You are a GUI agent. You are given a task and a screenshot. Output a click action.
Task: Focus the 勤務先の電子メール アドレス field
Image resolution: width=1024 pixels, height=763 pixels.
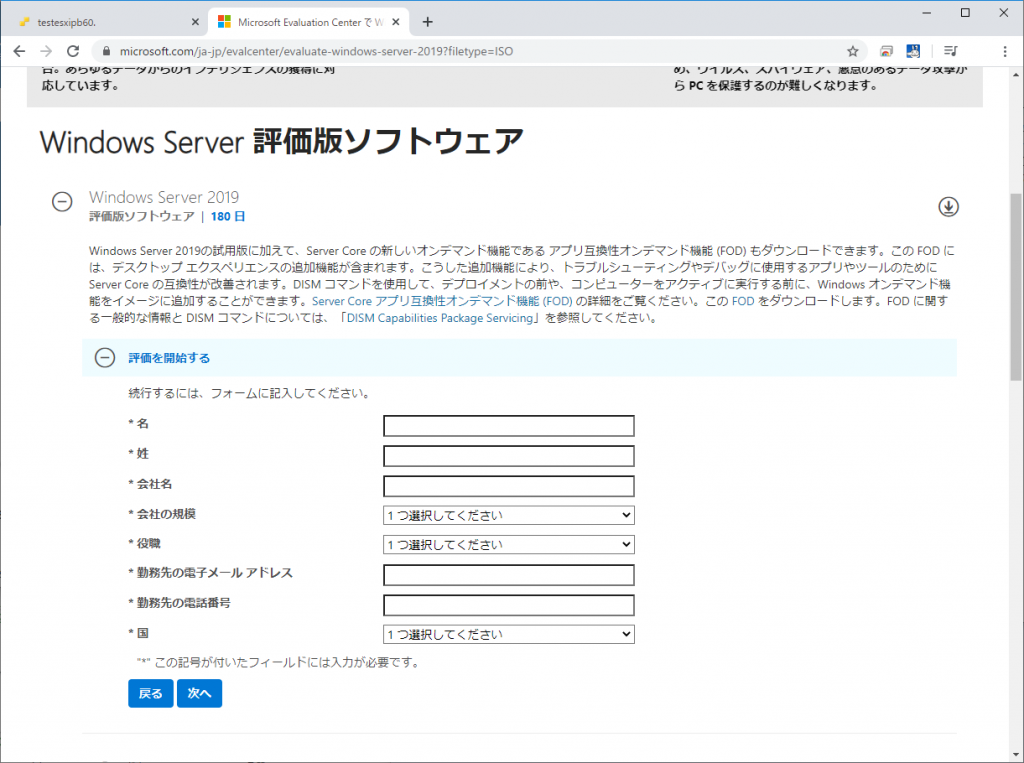pos(509,575)
